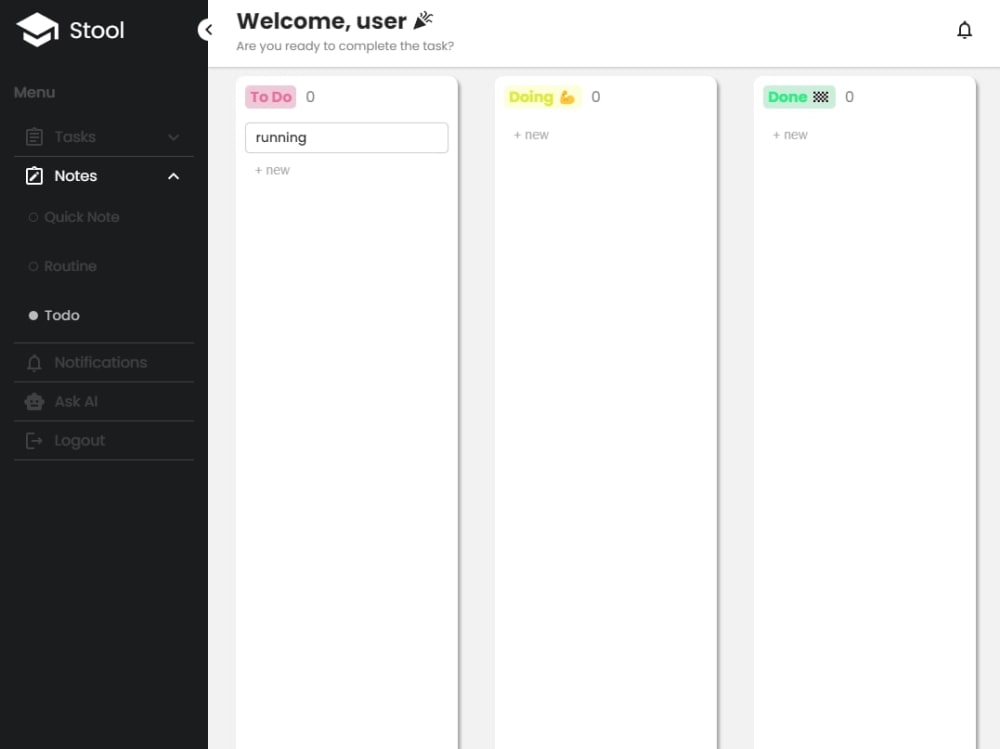Click the Welcome, user heading
1000x749 pixels.
(321, 21)
